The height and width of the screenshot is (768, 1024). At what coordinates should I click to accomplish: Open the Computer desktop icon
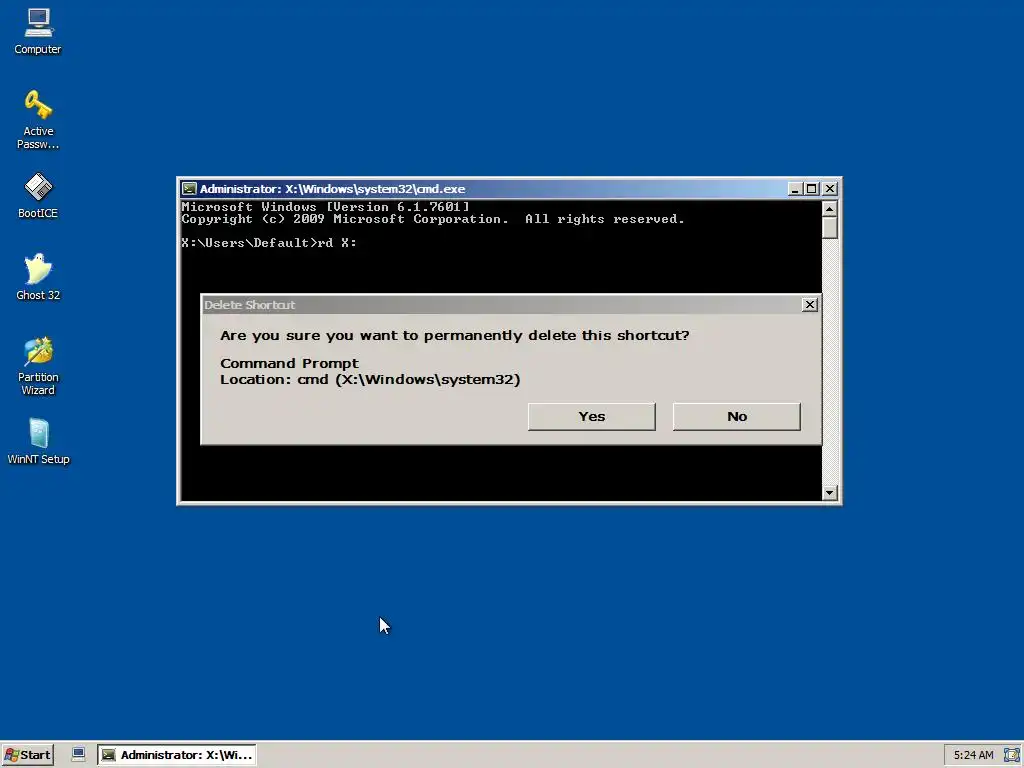[38, 31]
